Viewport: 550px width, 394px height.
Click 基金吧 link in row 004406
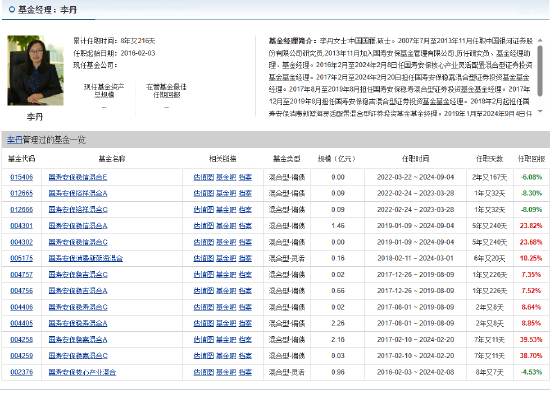coord(226,307)
